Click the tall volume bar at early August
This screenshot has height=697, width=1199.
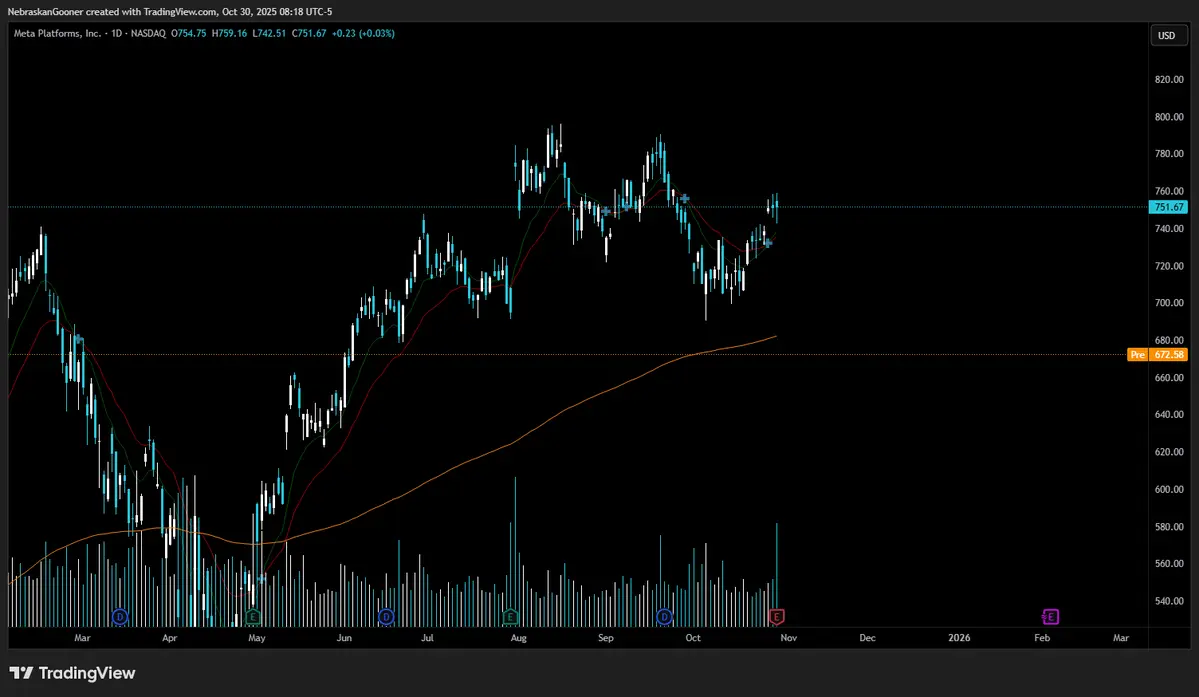[515, 550]
